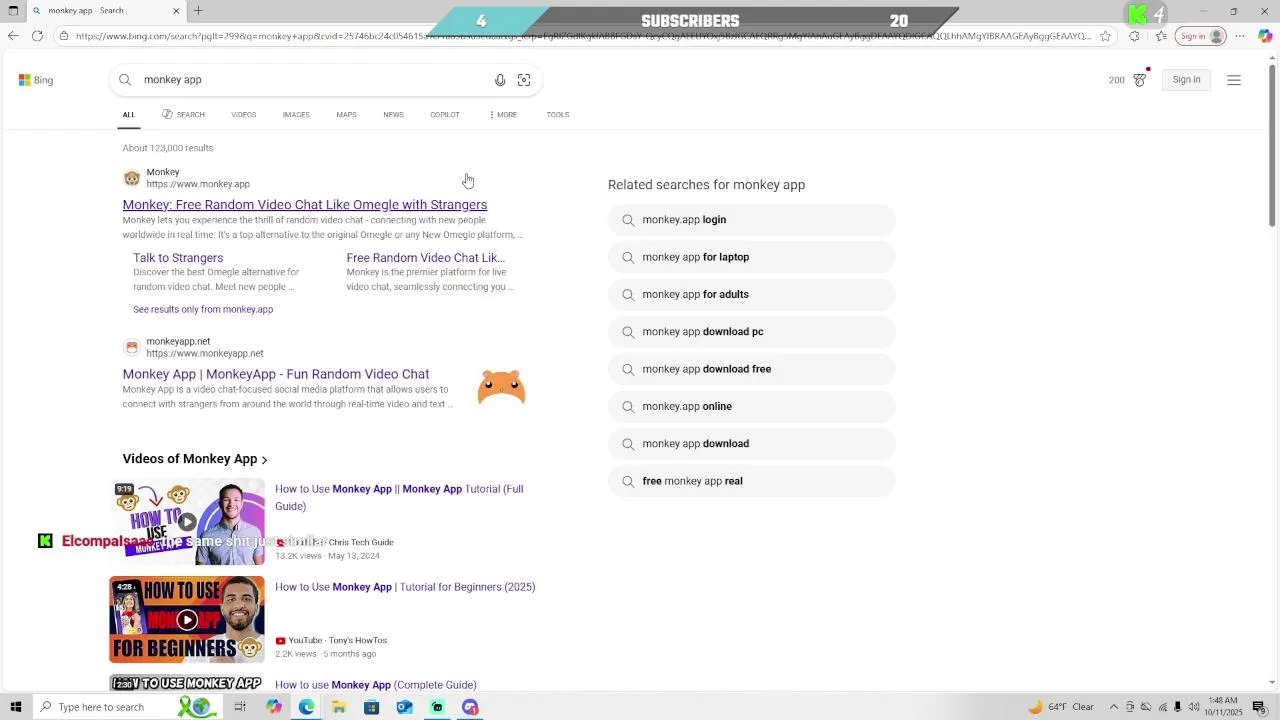Open 'Monkey App | MonkeyApp - Fun Random Video Chat'
1280x720 pixels.
pos(276,374)
